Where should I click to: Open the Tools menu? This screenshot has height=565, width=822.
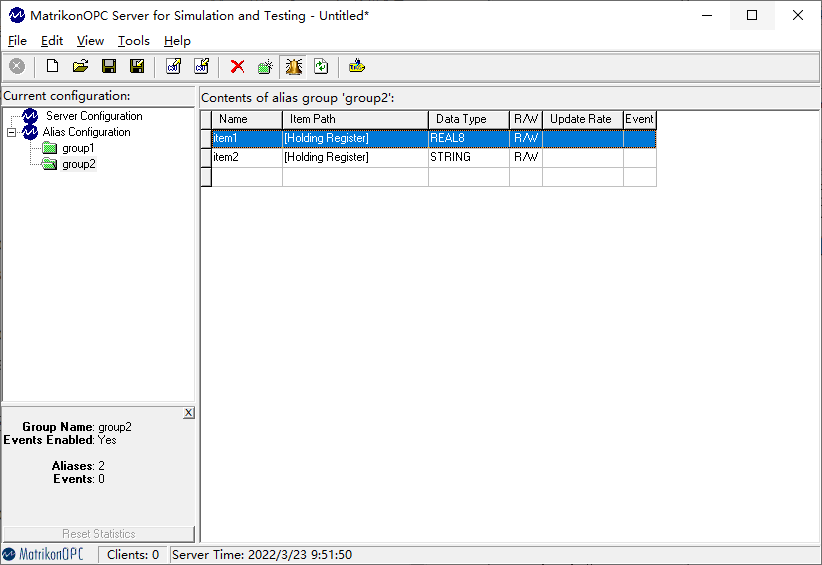(x=134, y=41)
